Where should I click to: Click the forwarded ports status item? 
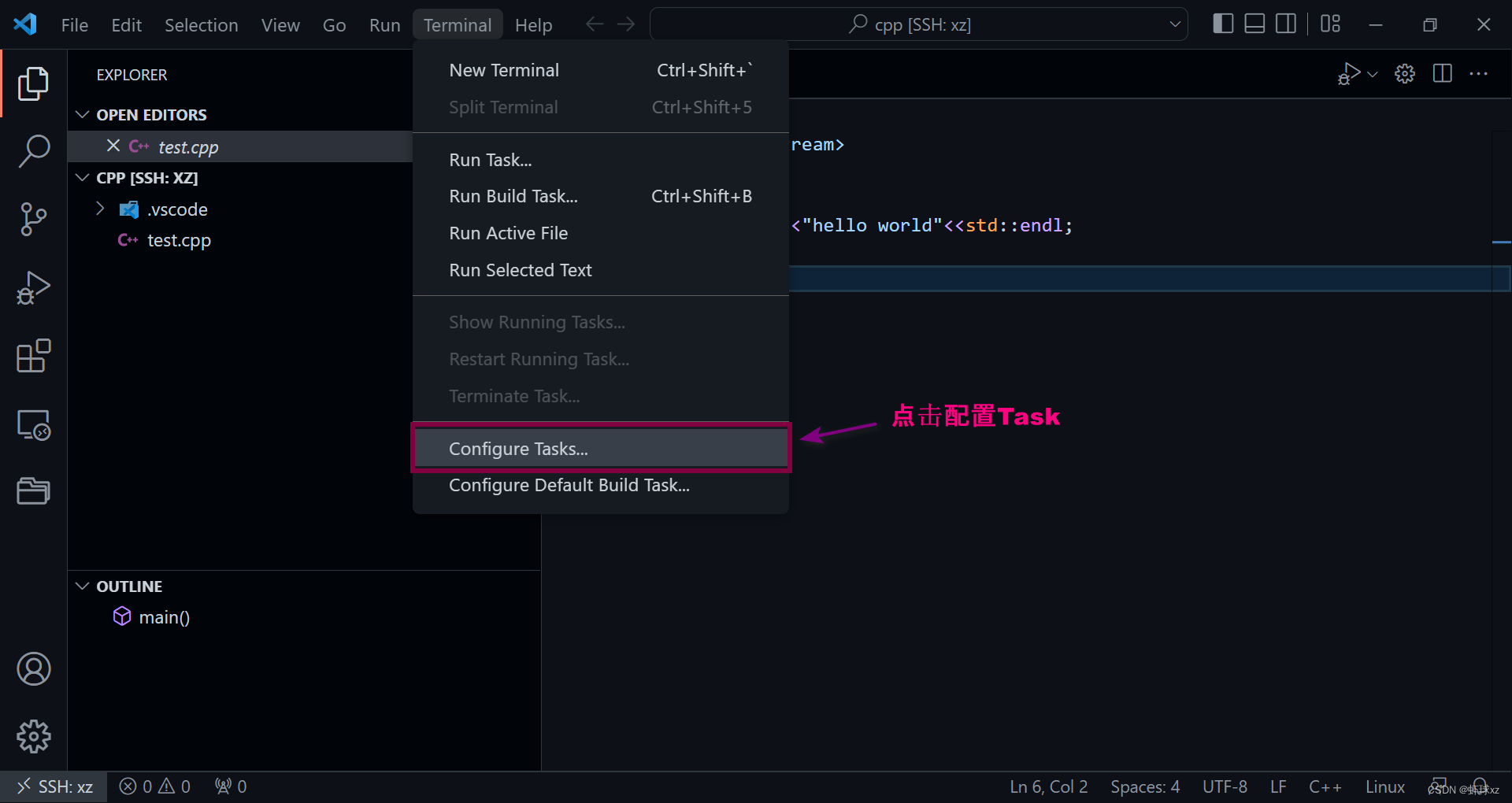pos(231,786)
